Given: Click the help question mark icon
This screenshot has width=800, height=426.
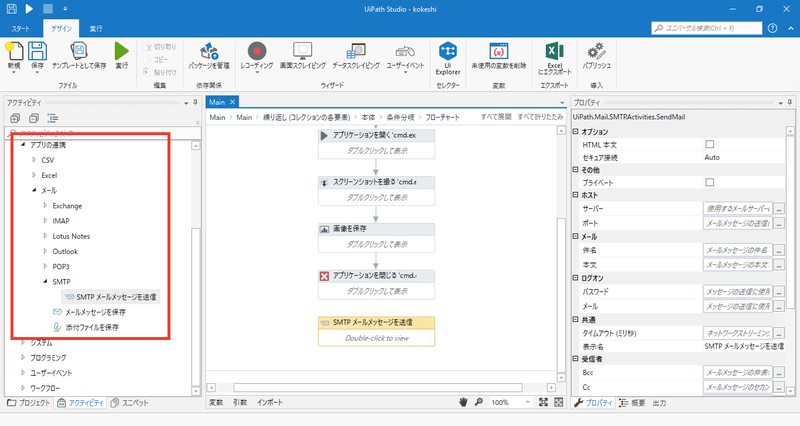Looking at the screenshot, I should coord(772,28).
